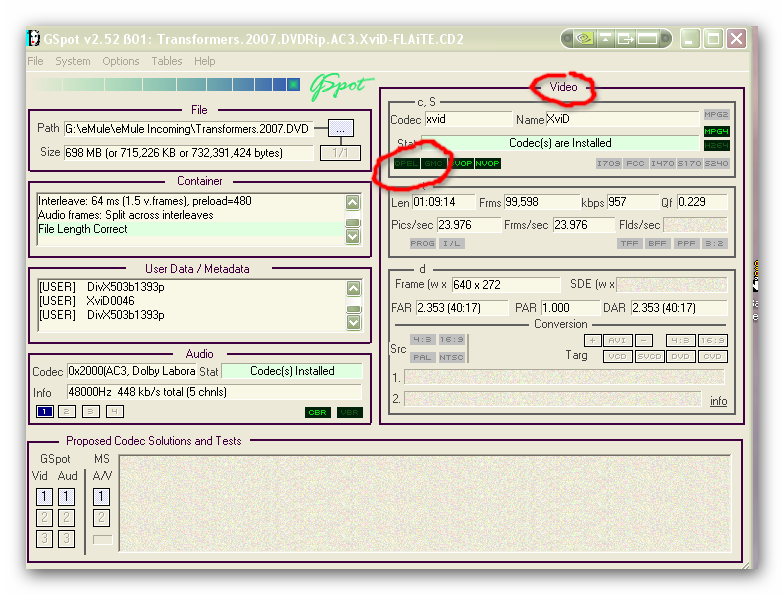Click the green CBR audio badge
The height and width of the screenshot is (595, 784).
[x=318, y=412]
